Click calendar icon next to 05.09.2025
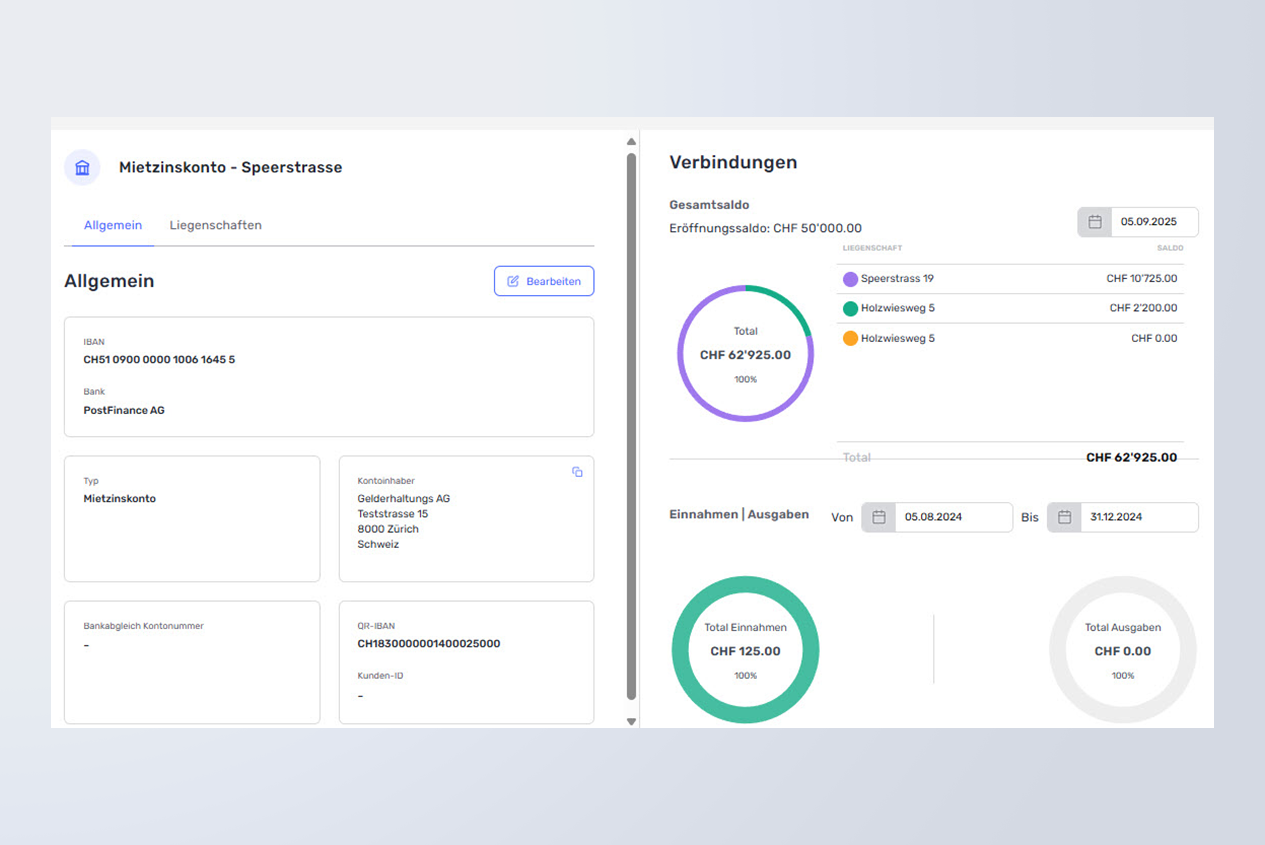This screenshot has height=845, width=1265. 1094,222
